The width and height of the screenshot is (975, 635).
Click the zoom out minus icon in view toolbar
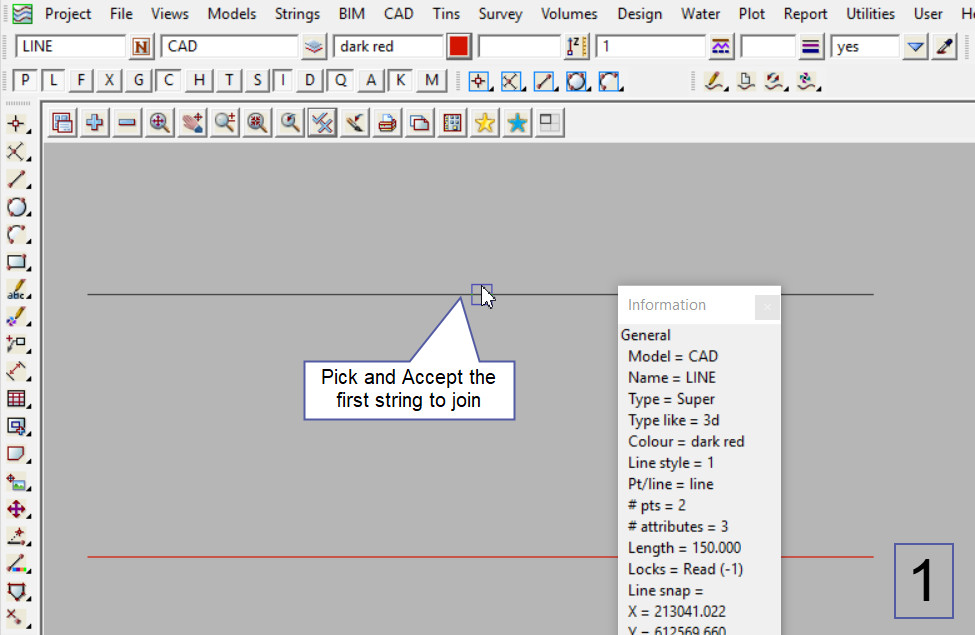[x=127, y=123]
